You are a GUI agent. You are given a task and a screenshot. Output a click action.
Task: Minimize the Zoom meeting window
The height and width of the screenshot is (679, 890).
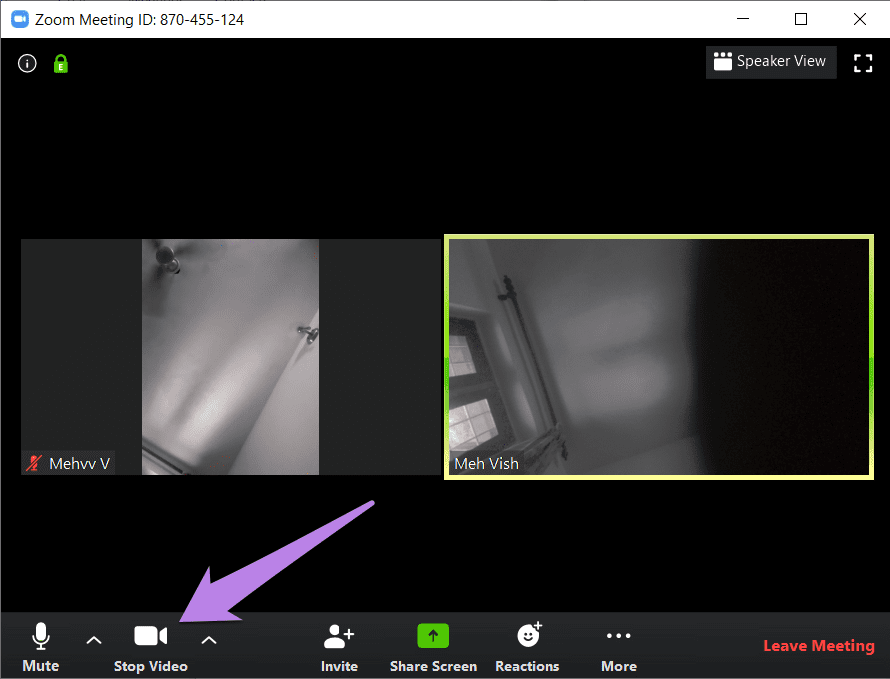click(741, 19)
